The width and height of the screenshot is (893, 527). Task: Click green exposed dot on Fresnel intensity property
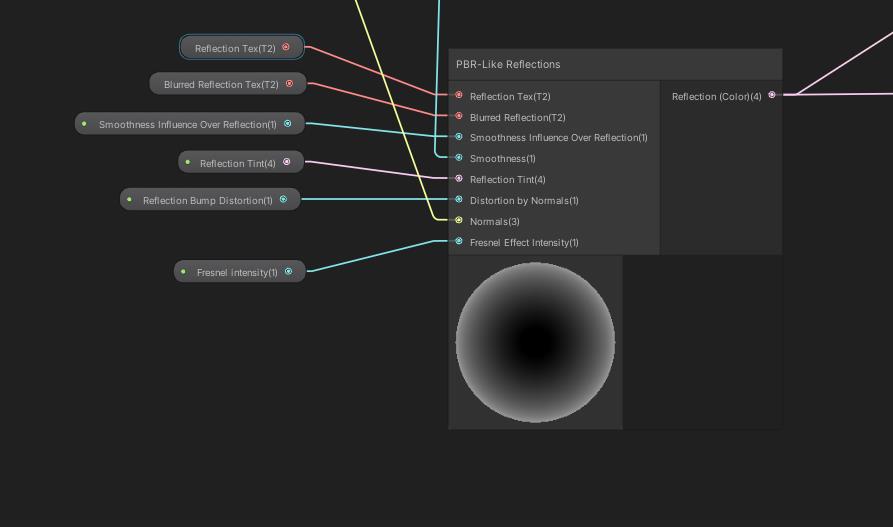click(x=183, y=272)
